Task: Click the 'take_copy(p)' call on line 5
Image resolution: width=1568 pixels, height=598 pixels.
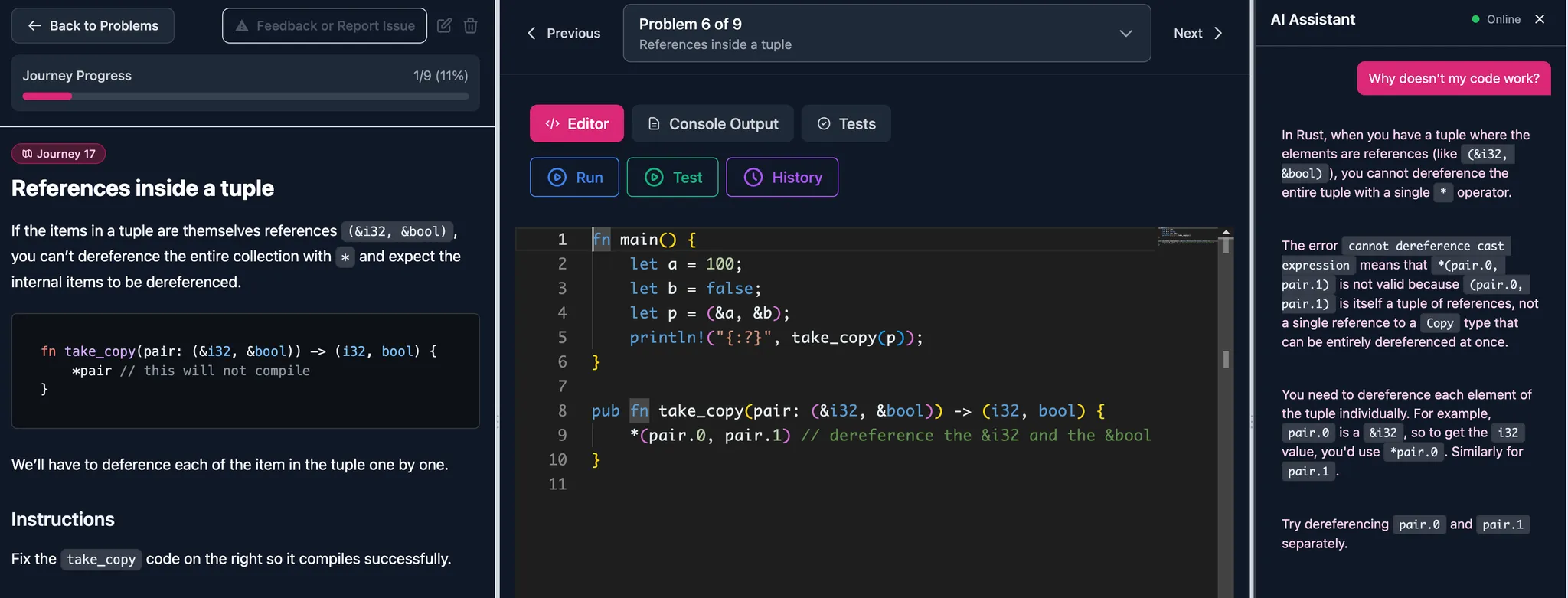Action: pyautogui.click(x=852, y=337)
